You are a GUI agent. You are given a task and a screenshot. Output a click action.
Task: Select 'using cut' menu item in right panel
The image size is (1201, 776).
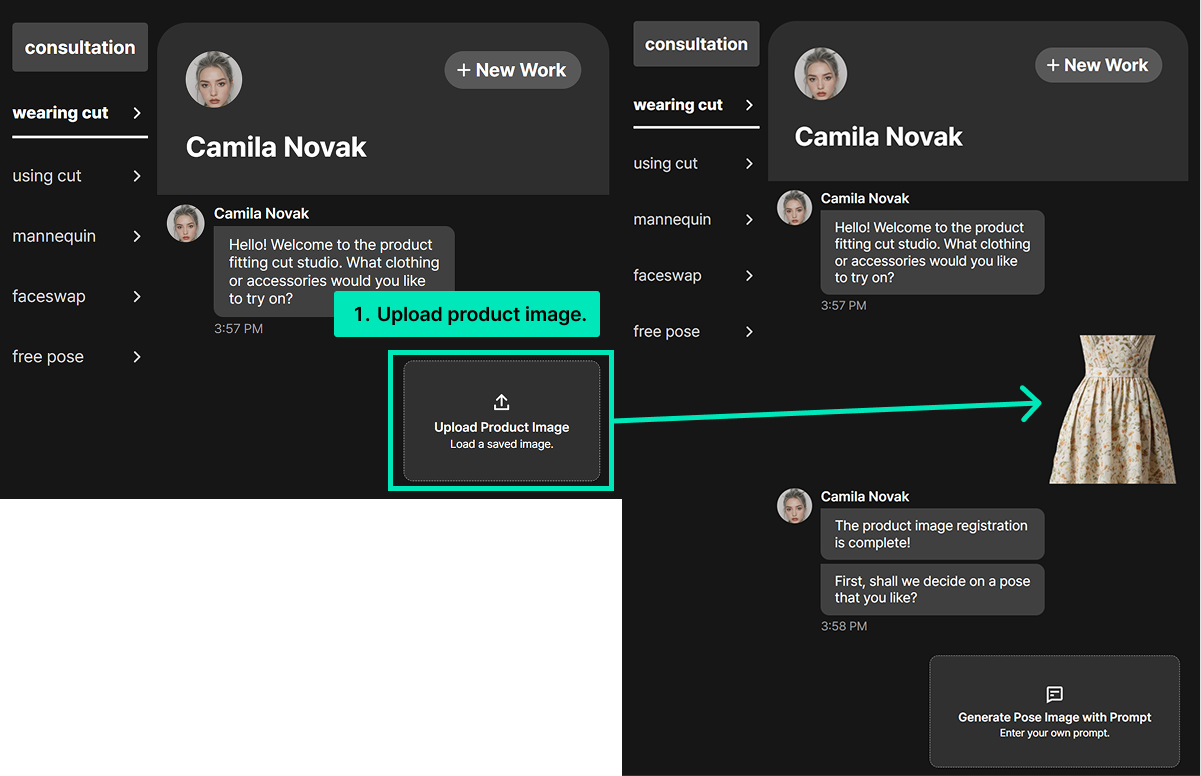696,163
